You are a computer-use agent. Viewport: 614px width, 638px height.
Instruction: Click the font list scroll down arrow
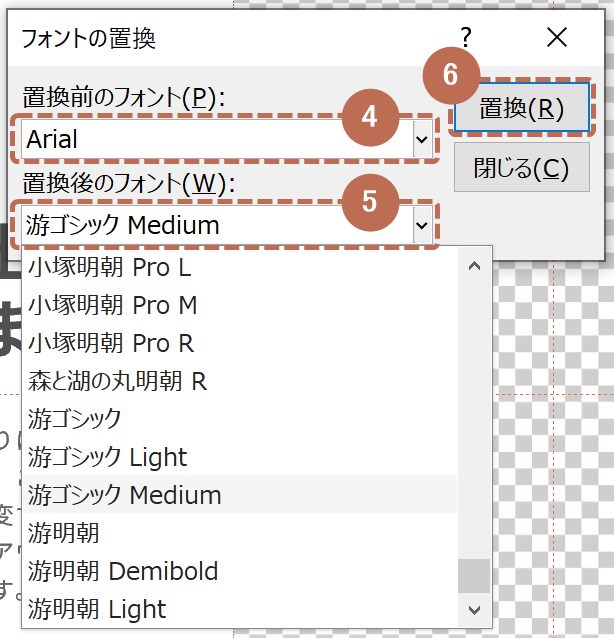pos(474,609)
